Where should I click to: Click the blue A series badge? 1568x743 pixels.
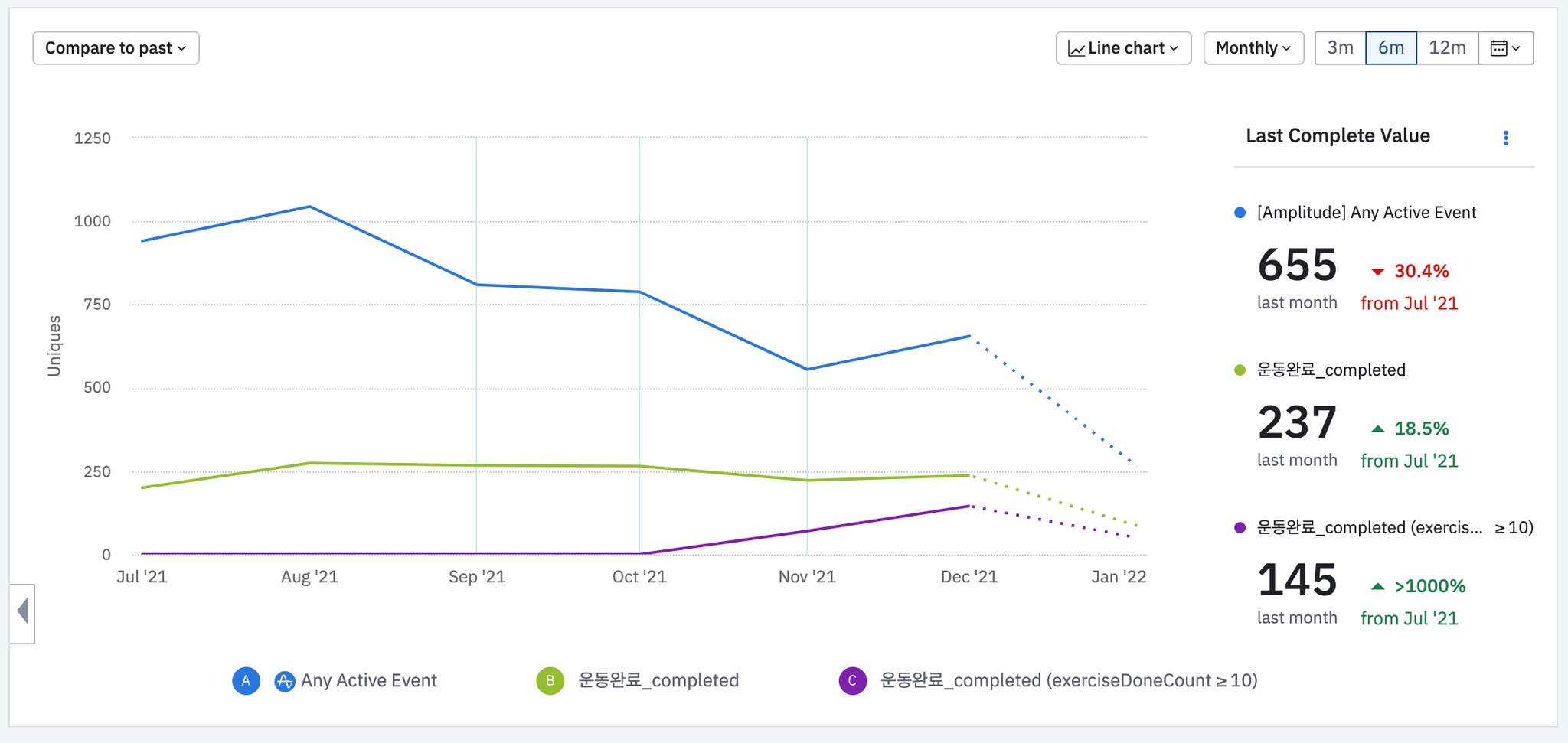[246, 680]
